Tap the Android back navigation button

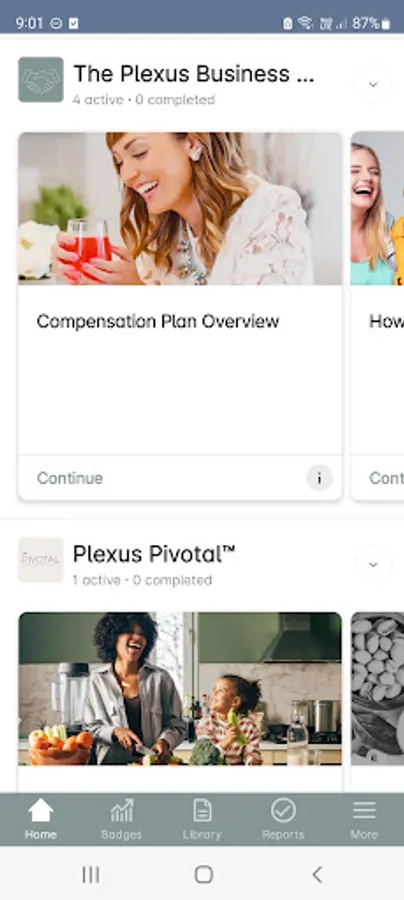[x=316, y=874]
